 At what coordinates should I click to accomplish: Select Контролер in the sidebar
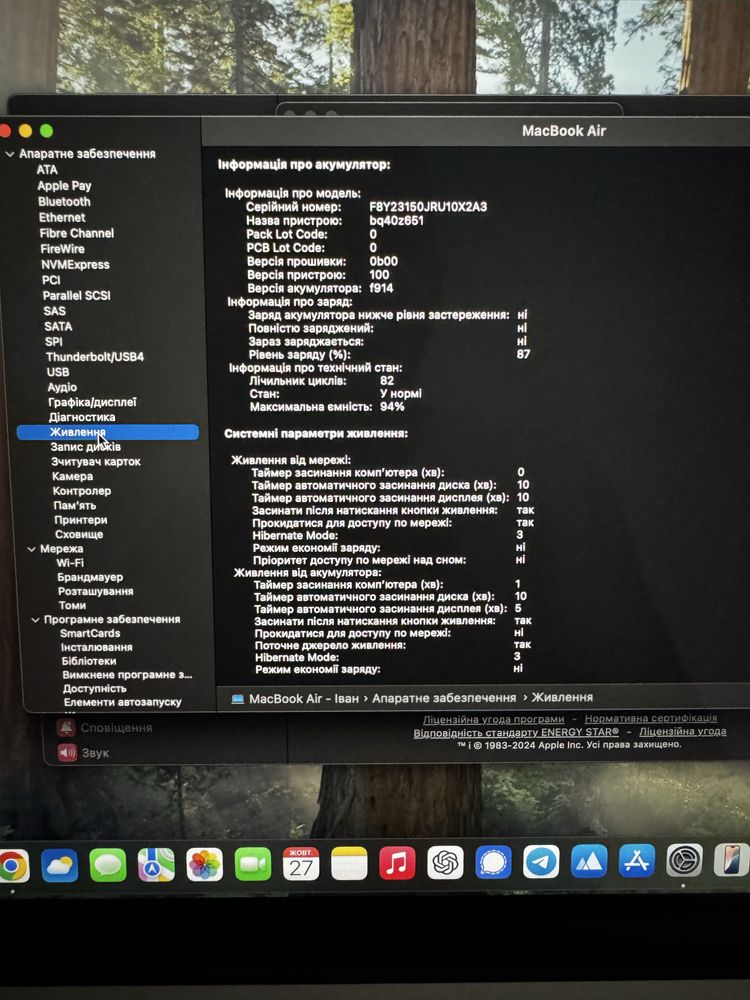82,491
